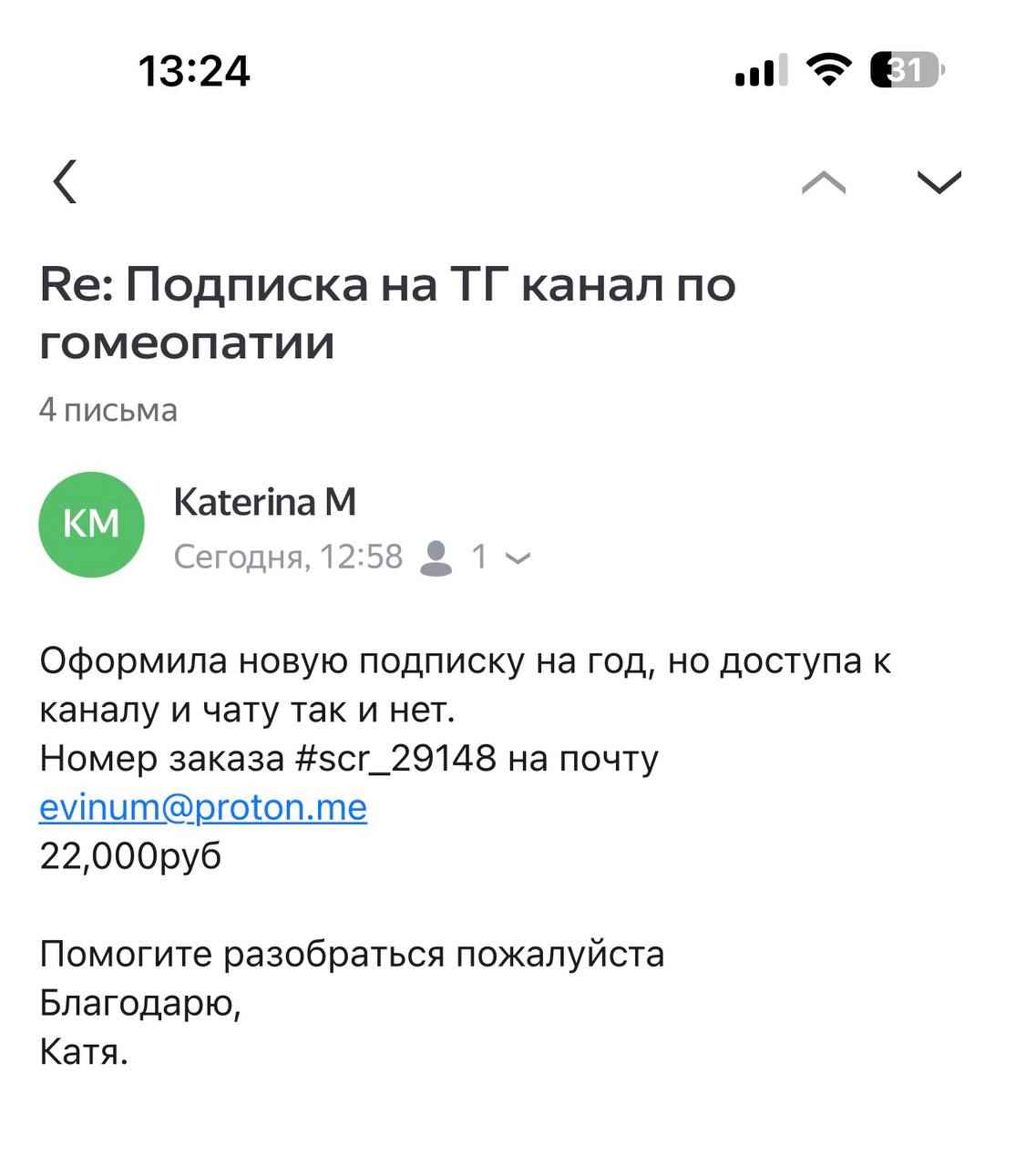Tap the recipients person icon
Image resolution: width=1036 pixels, height=1166 pixels.
pyautogui.click(x=436, y=557)
